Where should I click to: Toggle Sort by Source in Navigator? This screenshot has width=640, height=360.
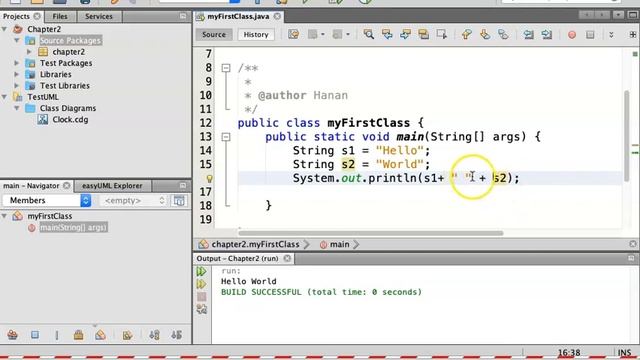[176, 335]
